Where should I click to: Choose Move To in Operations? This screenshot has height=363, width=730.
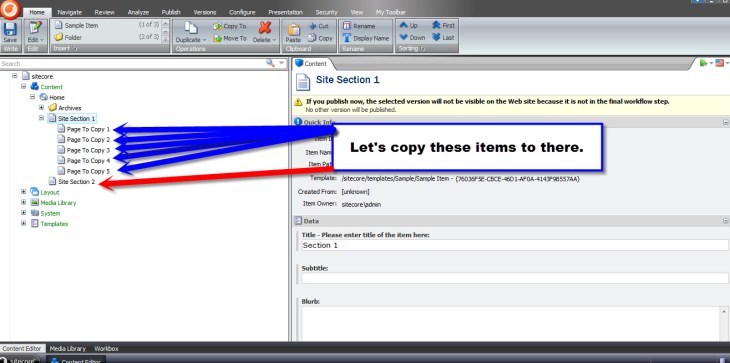pyautogui.click(x=230, y=39)
